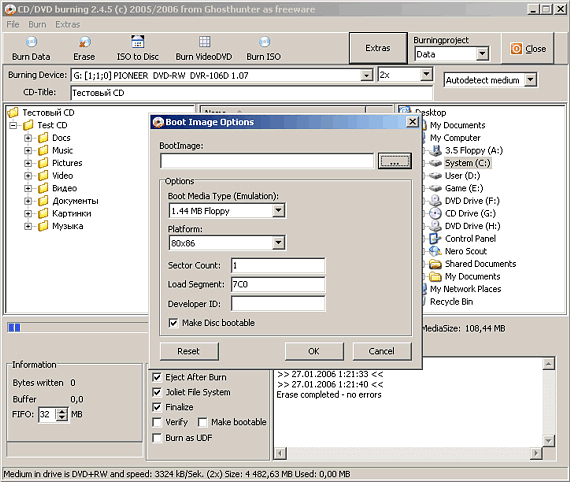This screenshot has height=482, width=570.
Task: Click the 3.5 Floppy (A:) drive icon
Action: (x=435, y=150)
